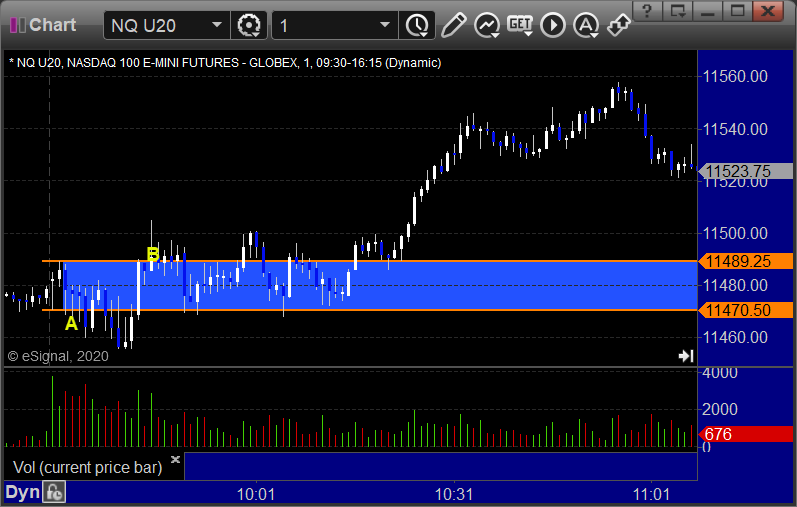
Task: Click the 11470.50 orange price marker
Action: 746,310
